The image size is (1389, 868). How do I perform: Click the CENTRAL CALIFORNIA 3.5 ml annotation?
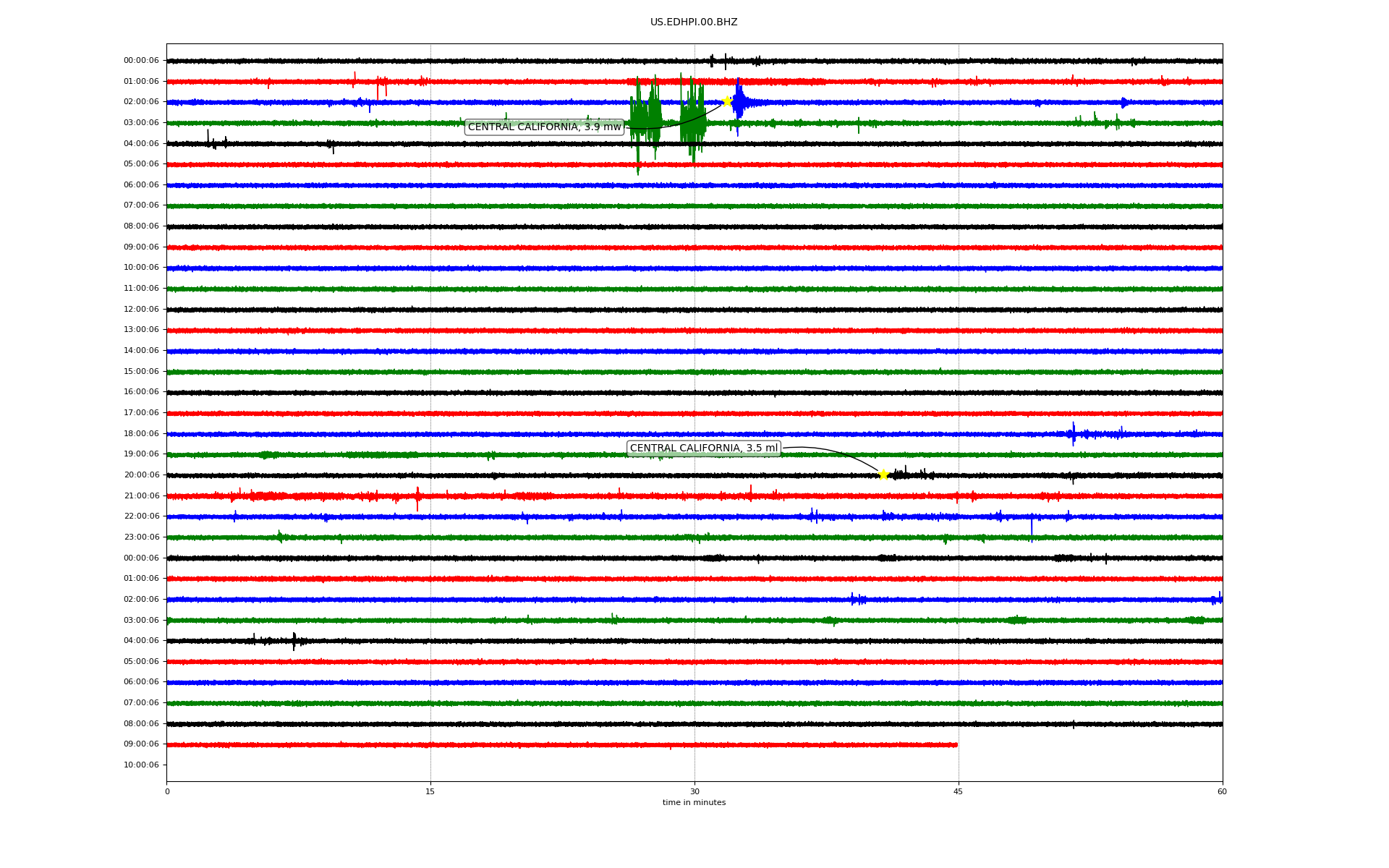[x=703, y=448]
